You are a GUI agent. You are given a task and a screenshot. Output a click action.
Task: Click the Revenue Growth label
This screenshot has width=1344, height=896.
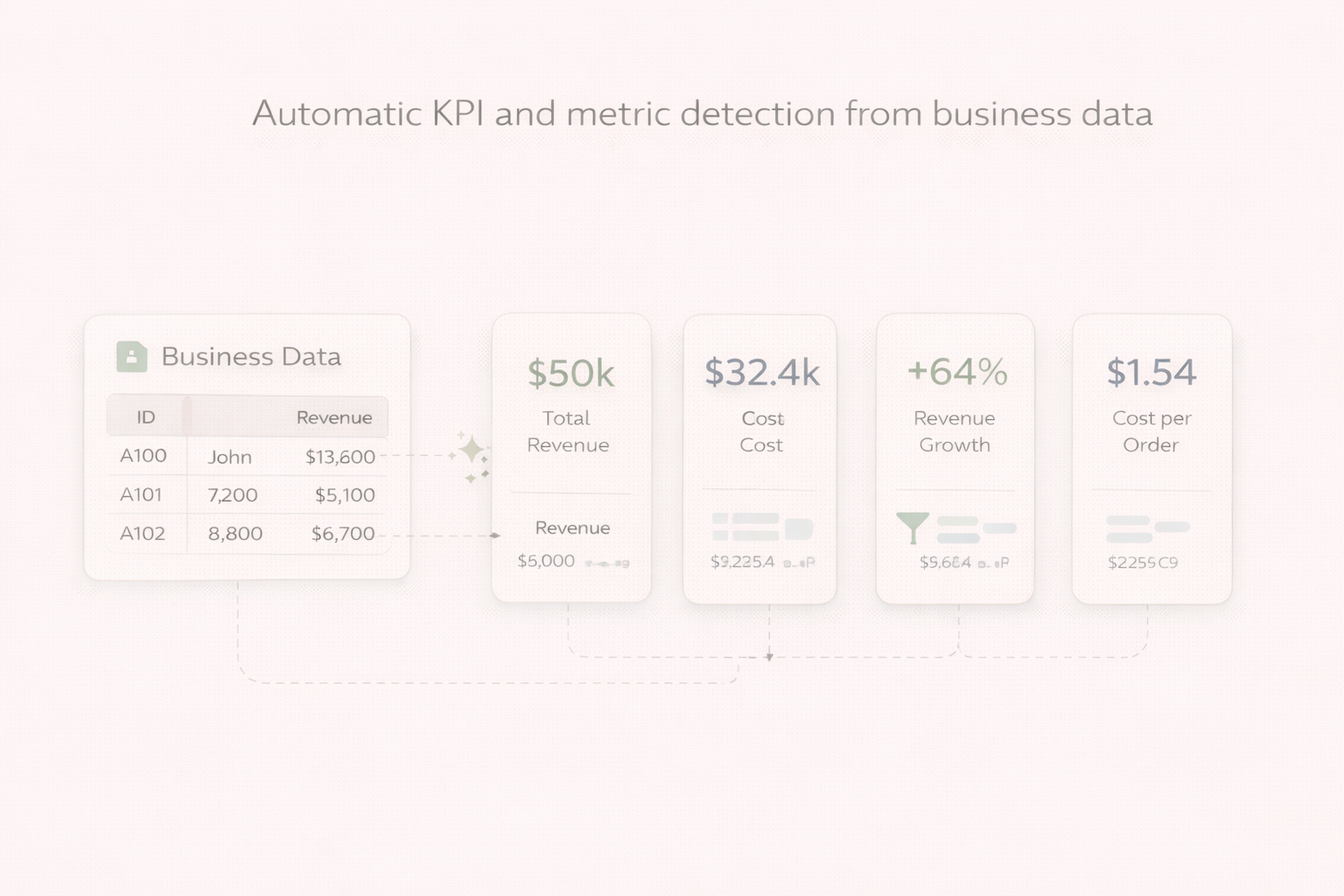(x=955, y=431)
